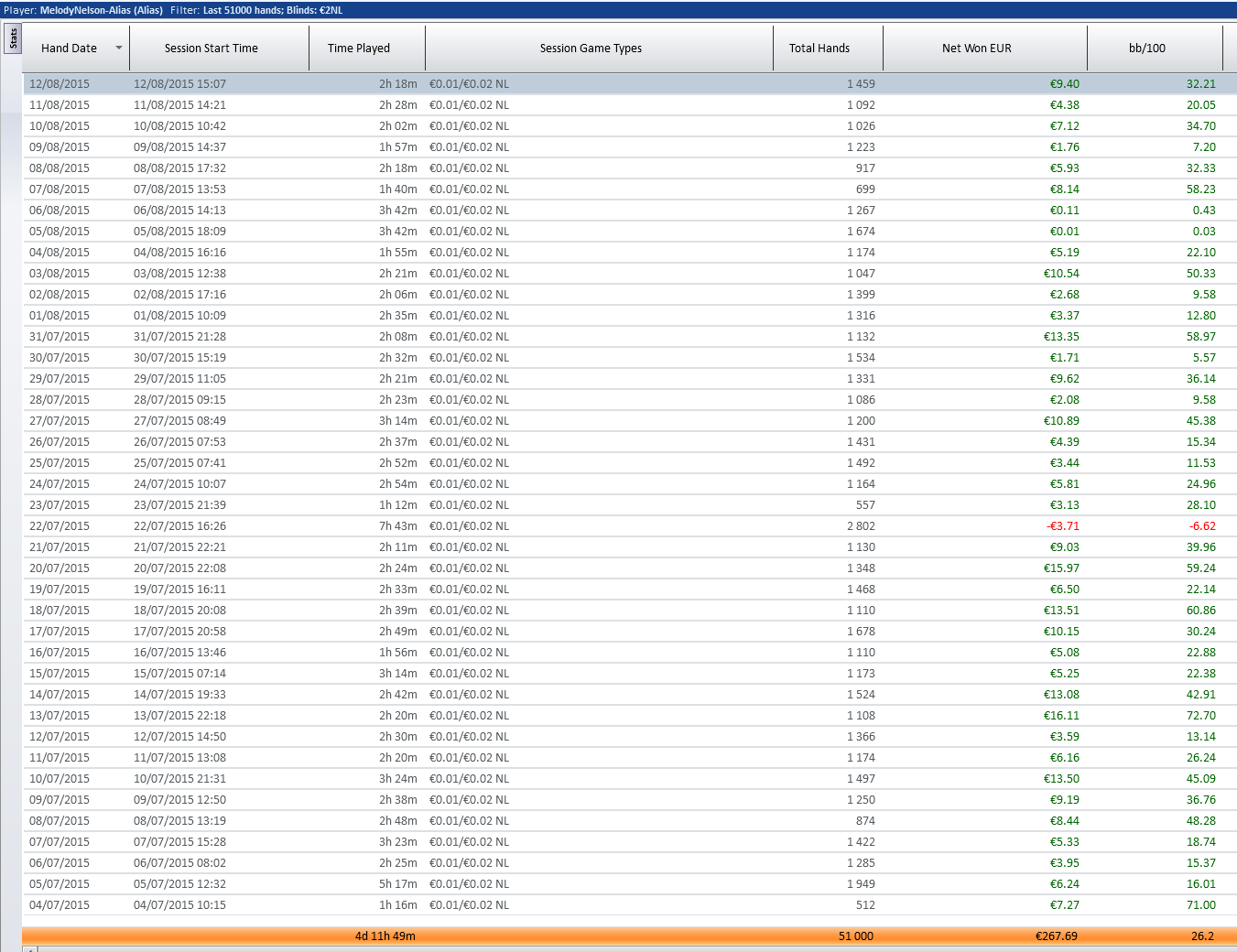
Task: Click the summary net won €267.69
Action: click(x=1056, y=936)
